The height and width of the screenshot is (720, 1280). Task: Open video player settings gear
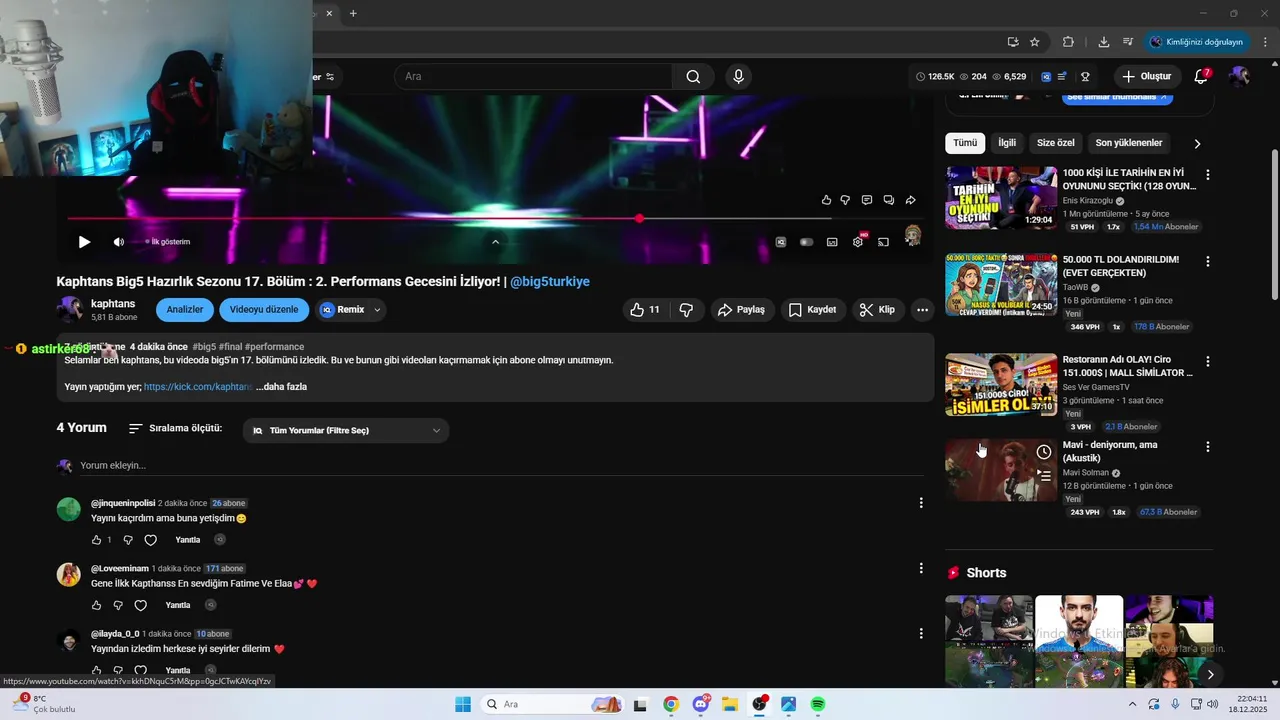[858, 242]
